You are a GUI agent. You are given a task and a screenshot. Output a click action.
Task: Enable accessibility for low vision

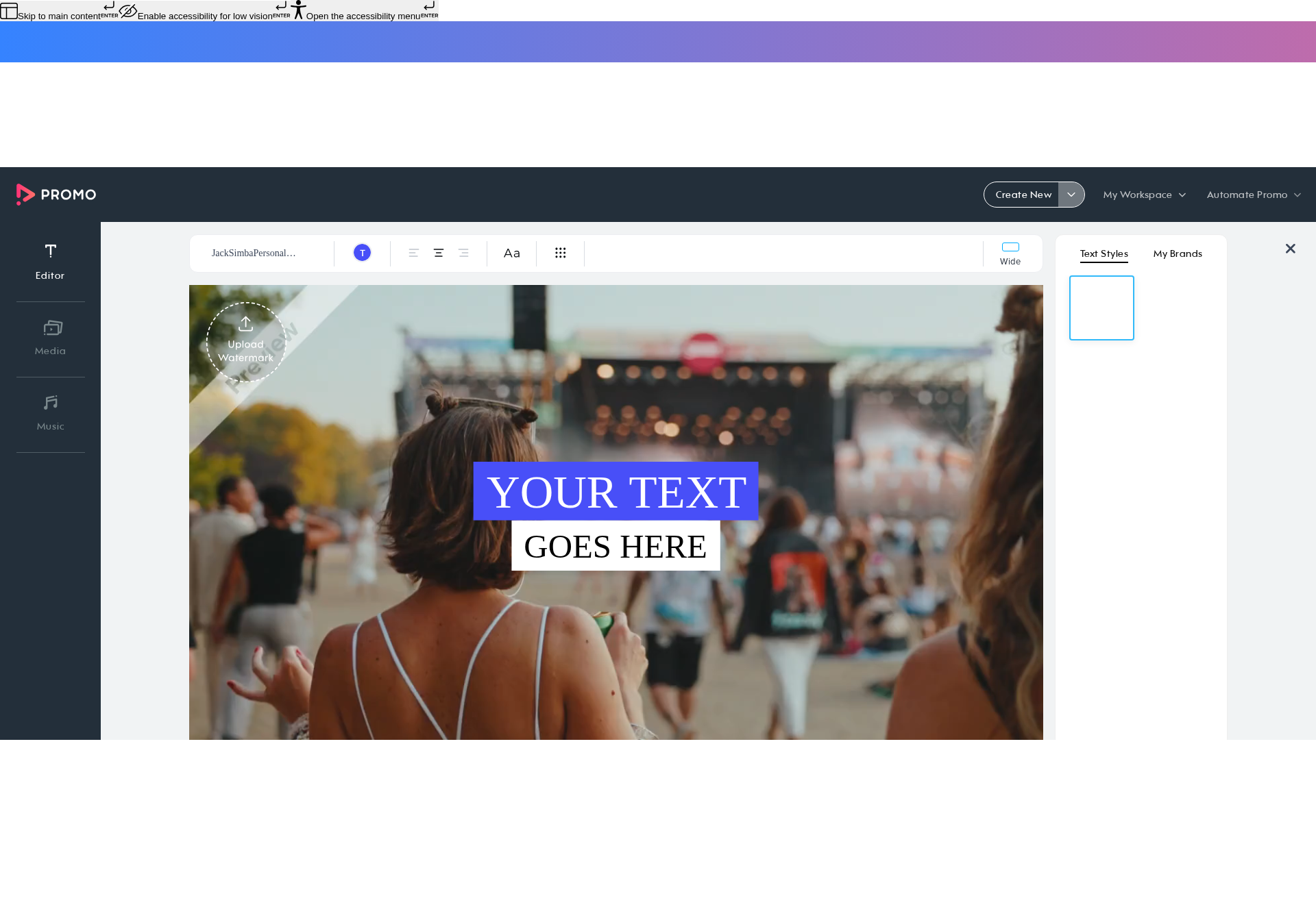point(205,12)
